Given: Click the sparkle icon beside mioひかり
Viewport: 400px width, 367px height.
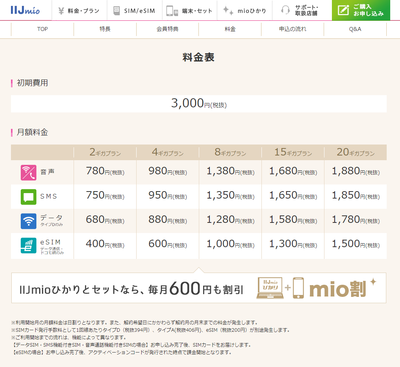Looking at the screenshot, I should point(228,10).
